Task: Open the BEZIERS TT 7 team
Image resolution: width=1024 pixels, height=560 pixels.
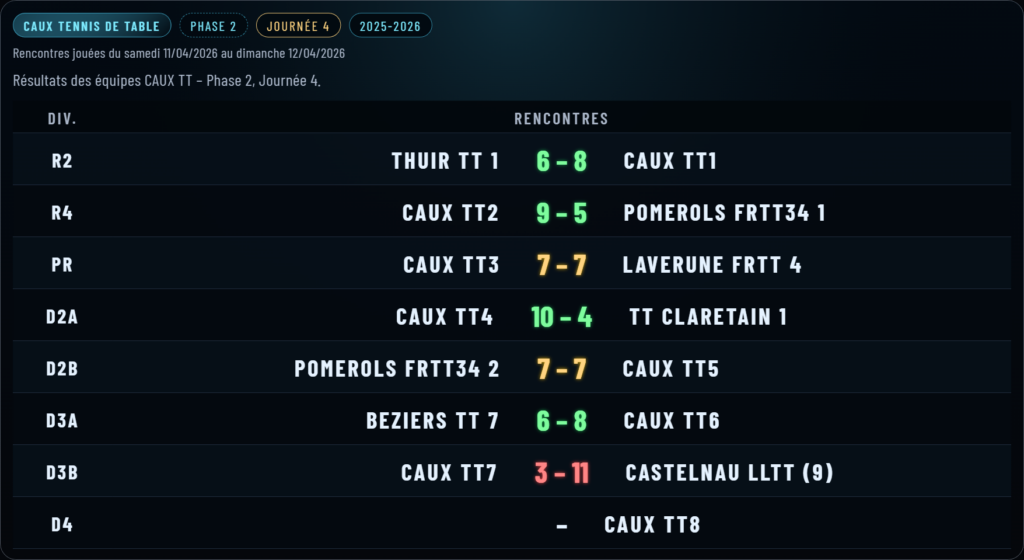Action: pyautogui.click(x=432, y=421)
